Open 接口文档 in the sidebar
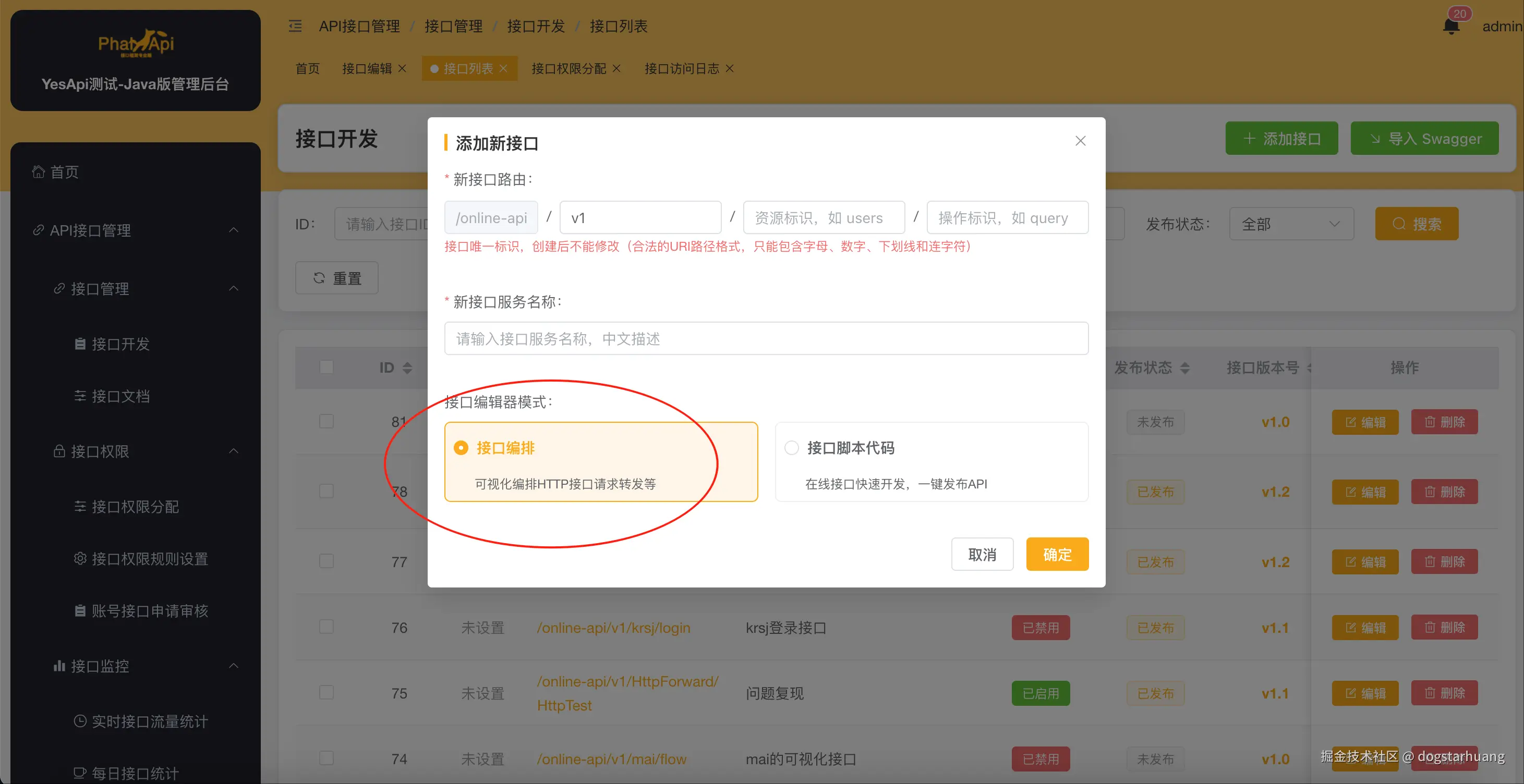This screenshot has width=1524, height=784. [x=120, y=396]
